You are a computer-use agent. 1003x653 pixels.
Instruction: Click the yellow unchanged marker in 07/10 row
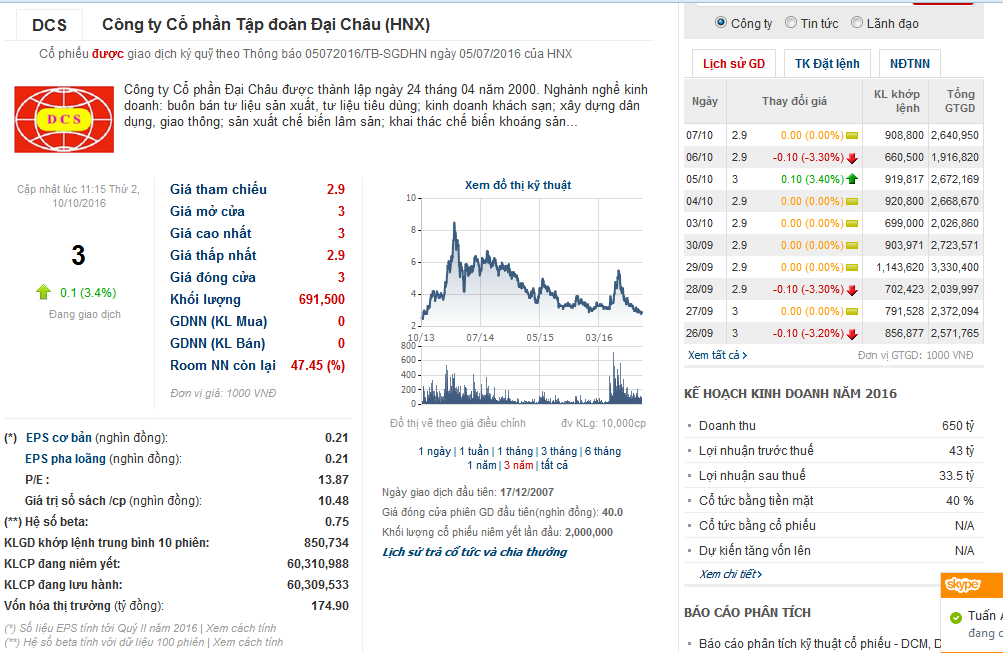pyautogui.click(x=852, y=136)
